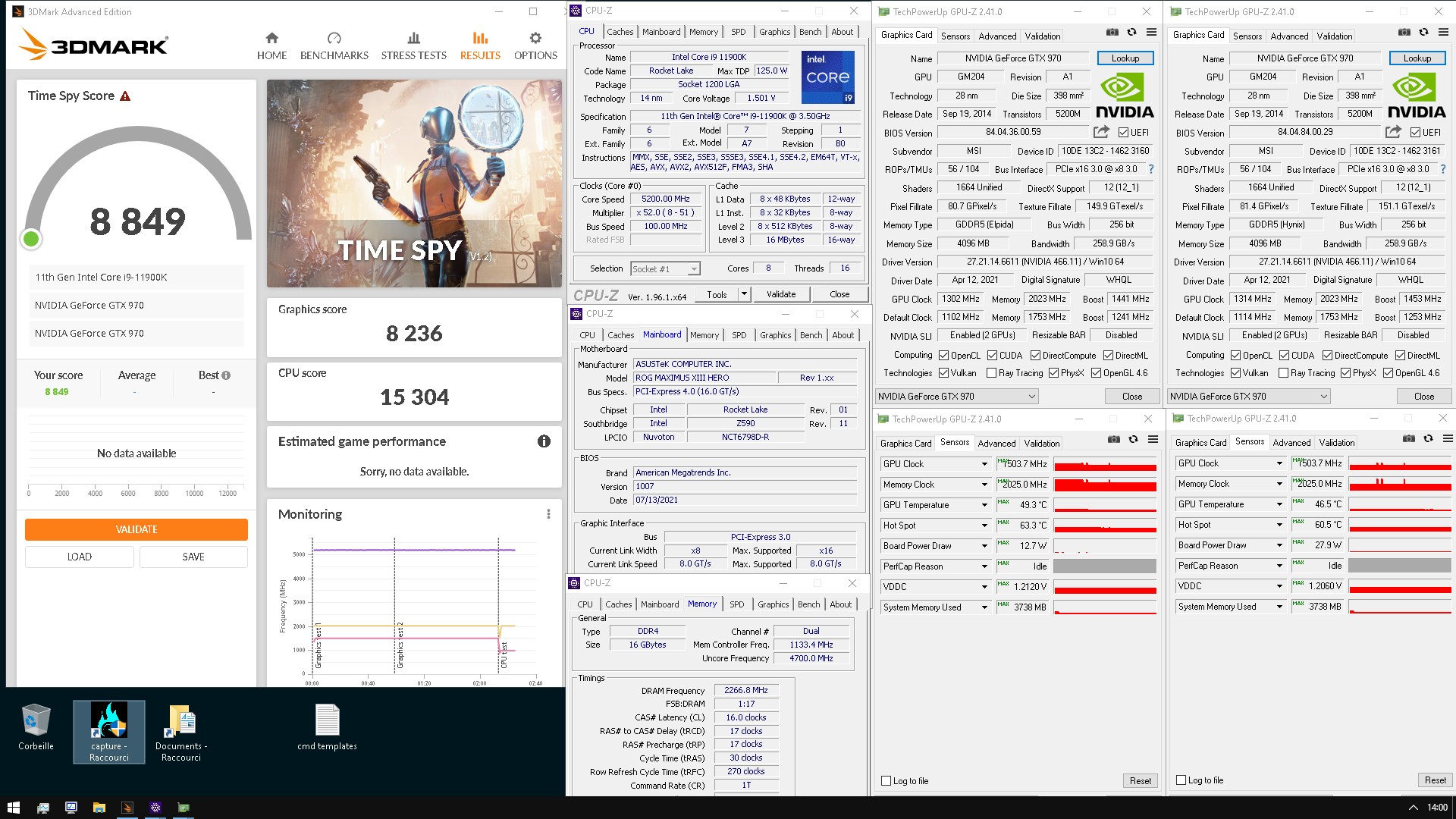Open File Explorer on taskbar
The height and width of the screenshot is (819, 1456).
pos(99,808)
